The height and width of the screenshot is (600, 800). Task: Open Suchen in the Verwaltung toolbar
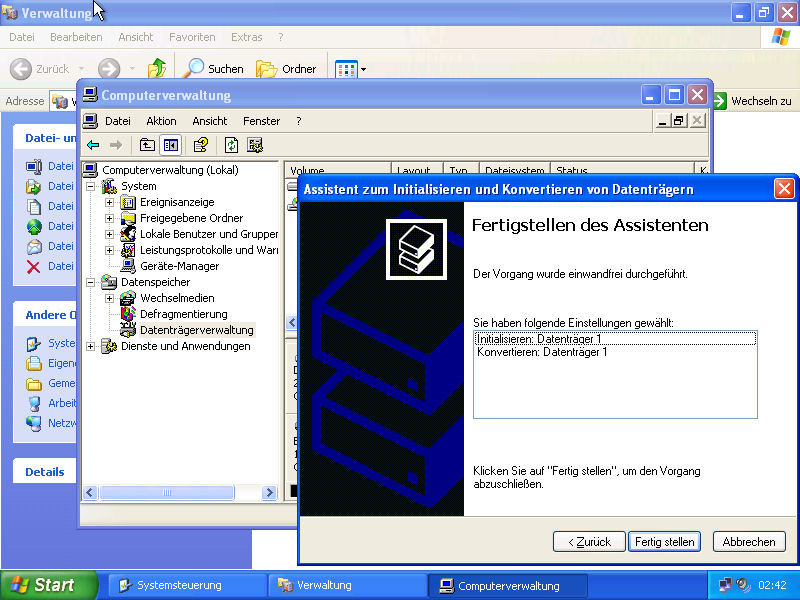212,69
